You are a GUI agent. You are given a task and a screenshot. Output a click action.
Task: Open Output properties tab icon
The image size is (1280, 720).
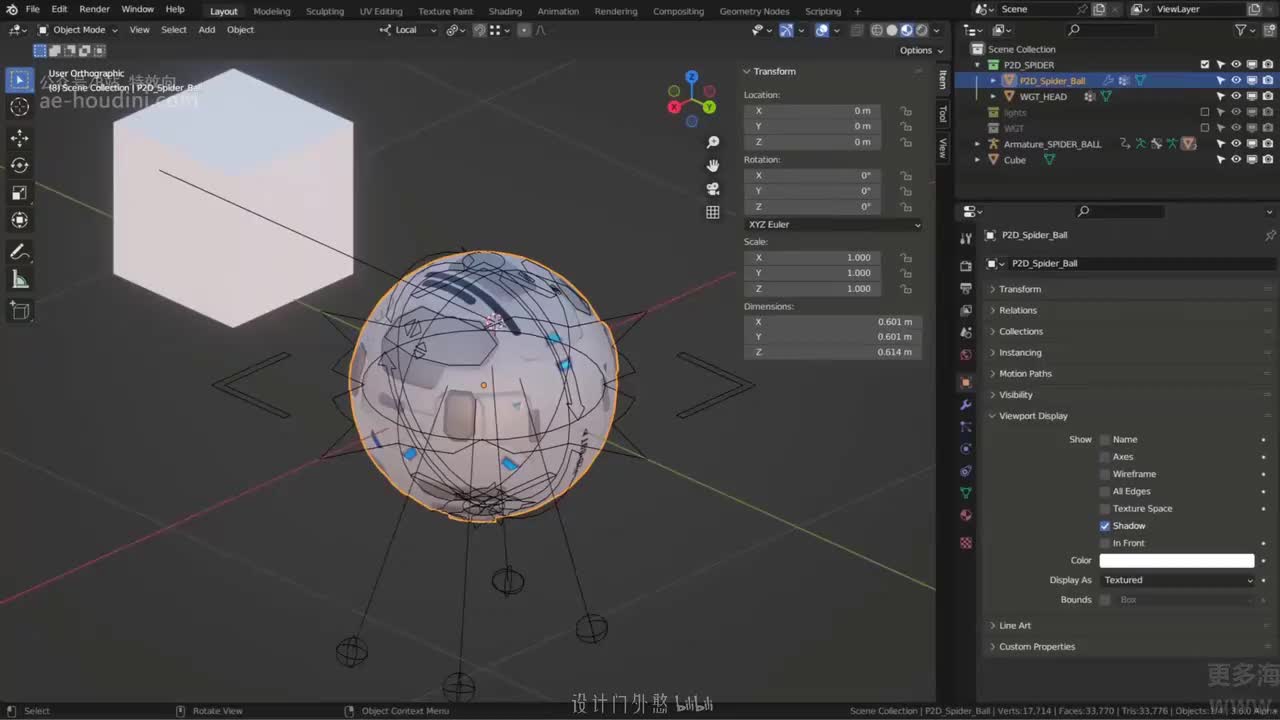coord(966,288)
